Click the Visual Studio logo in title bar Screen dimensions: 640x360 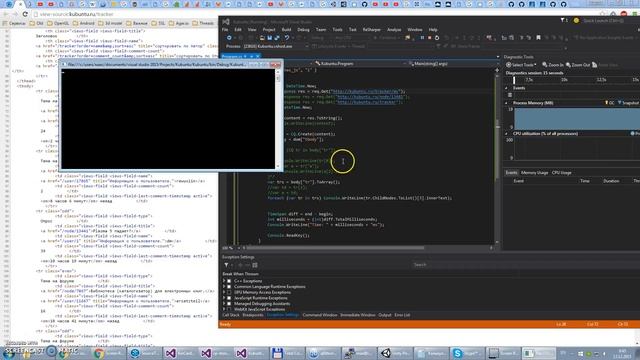pyautogui.click(x=226, y=22)
